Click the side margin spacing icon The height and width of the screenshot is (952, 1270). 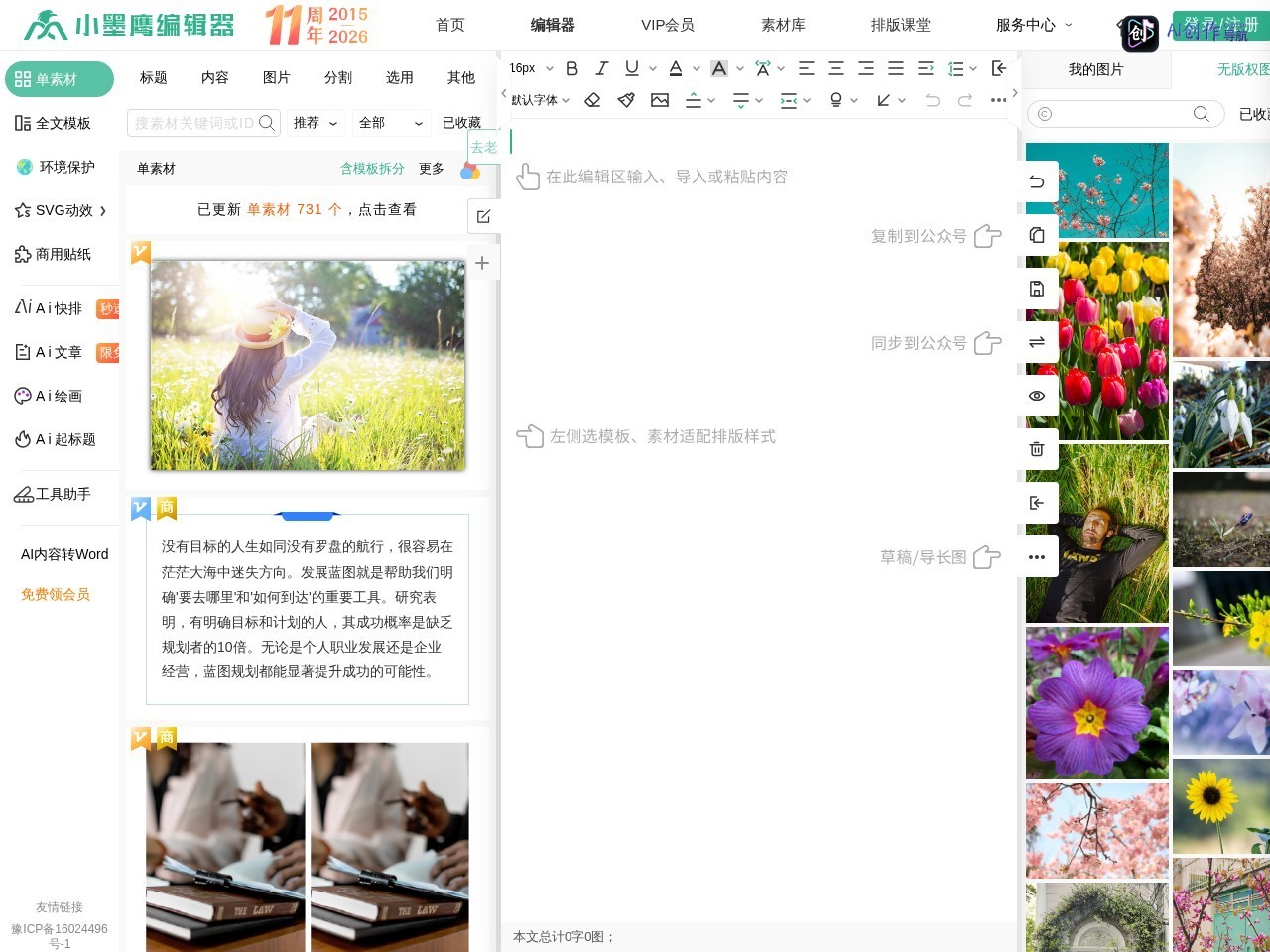tap(789, 100)
